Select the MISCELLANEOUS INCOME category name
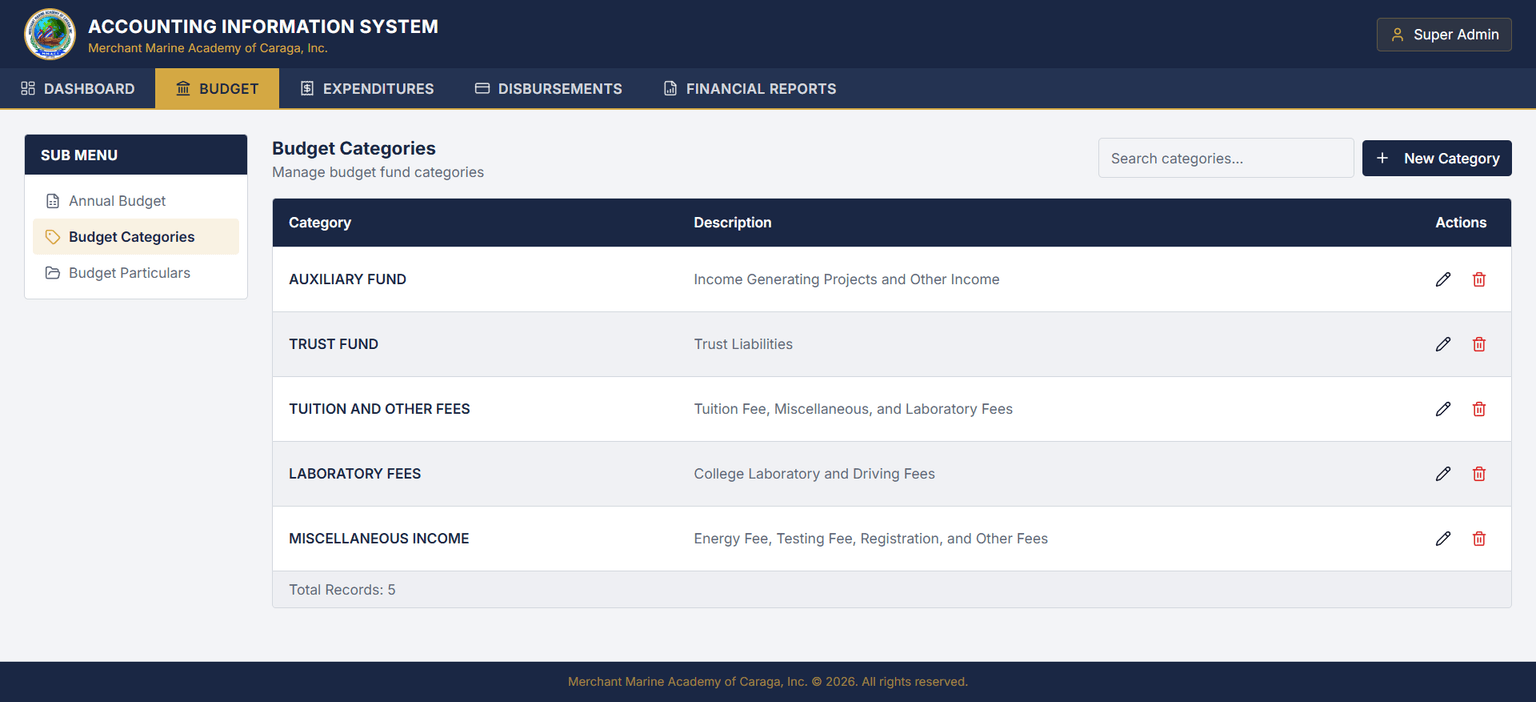 379,538
